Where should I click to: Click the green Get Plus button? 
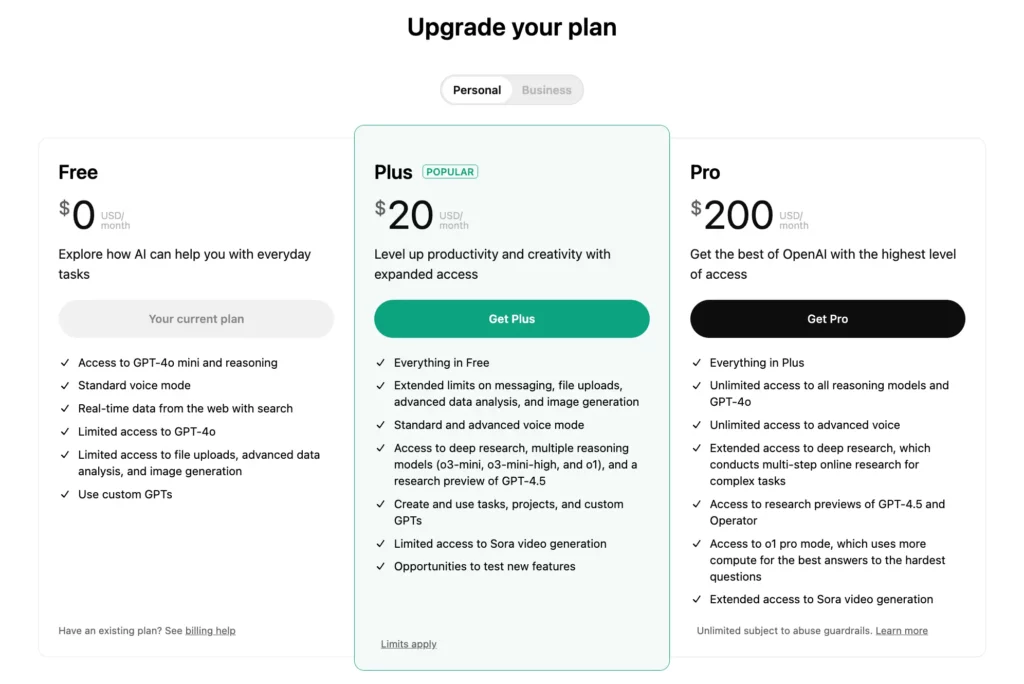pyautogui.click(x=511, y=319)
